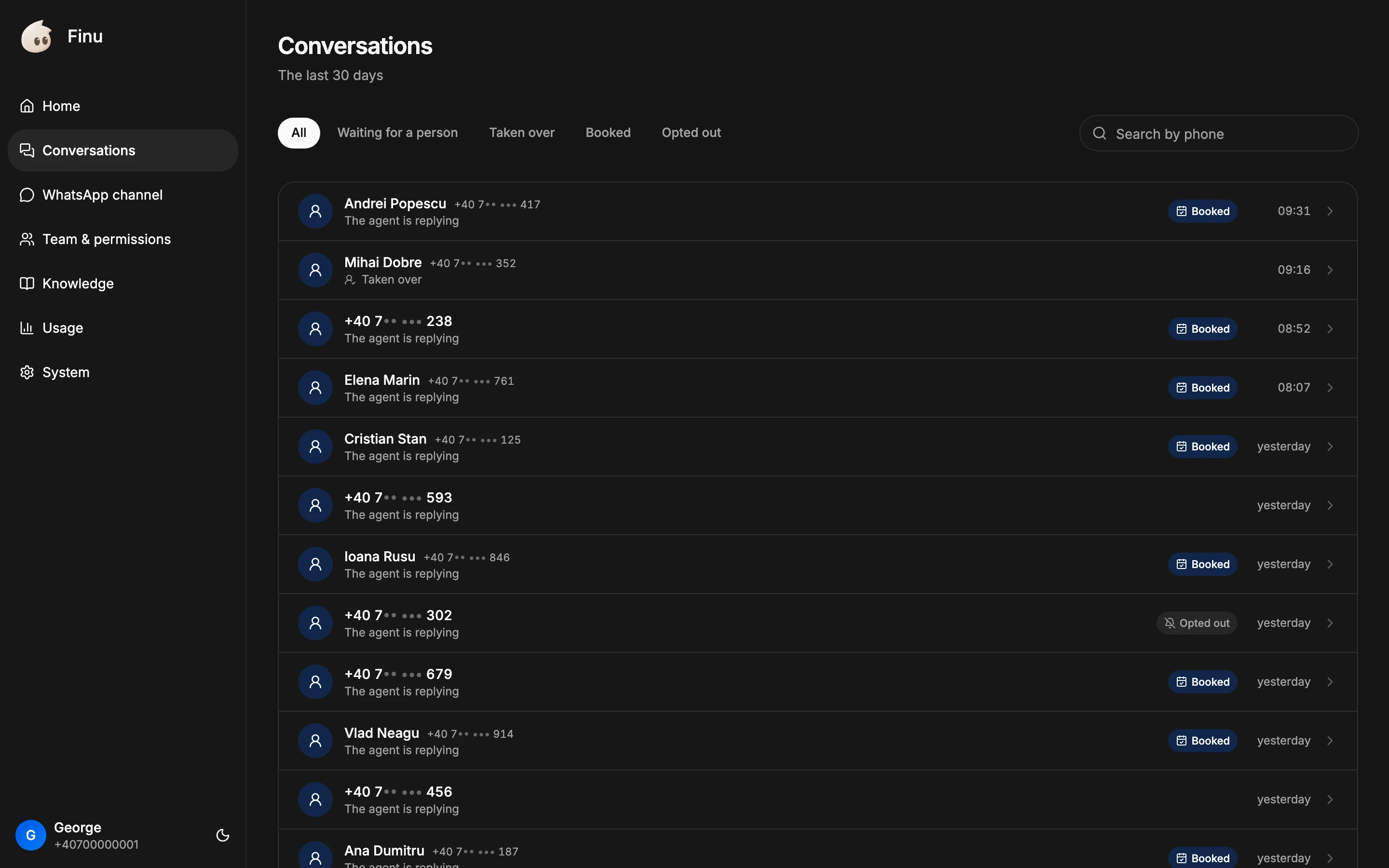Switch to the Taken over filter
Screen dimensions: 1389x868
(x=522, y=133)
